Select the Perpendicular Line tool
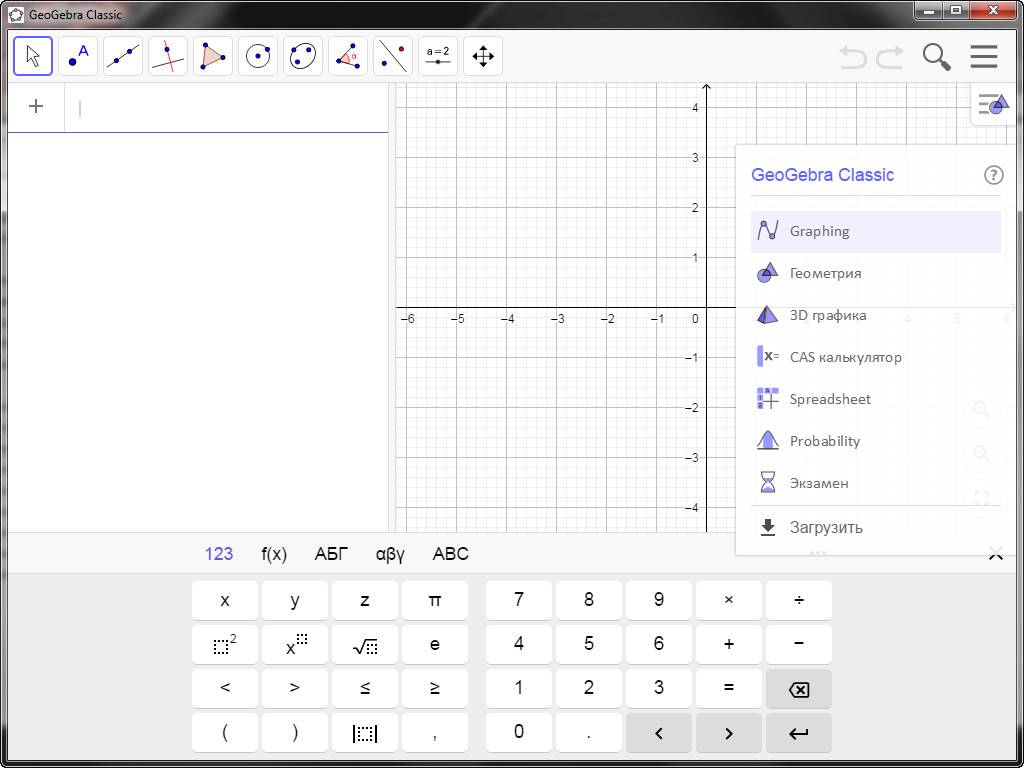Screen dimensions: 1024x768 point(168,56)
